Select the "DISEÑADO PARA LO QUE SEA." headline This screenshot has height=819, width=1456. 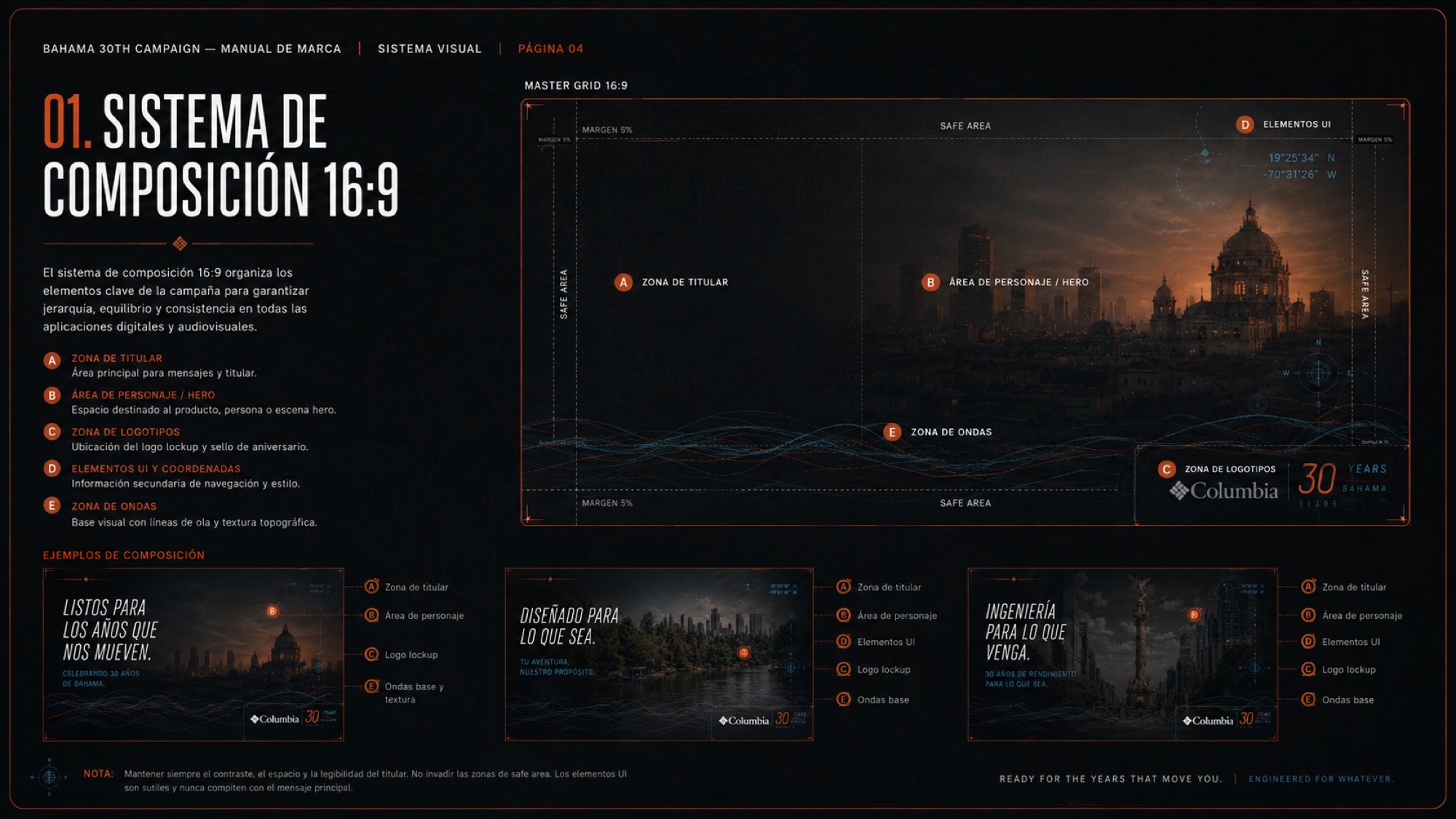569,626
